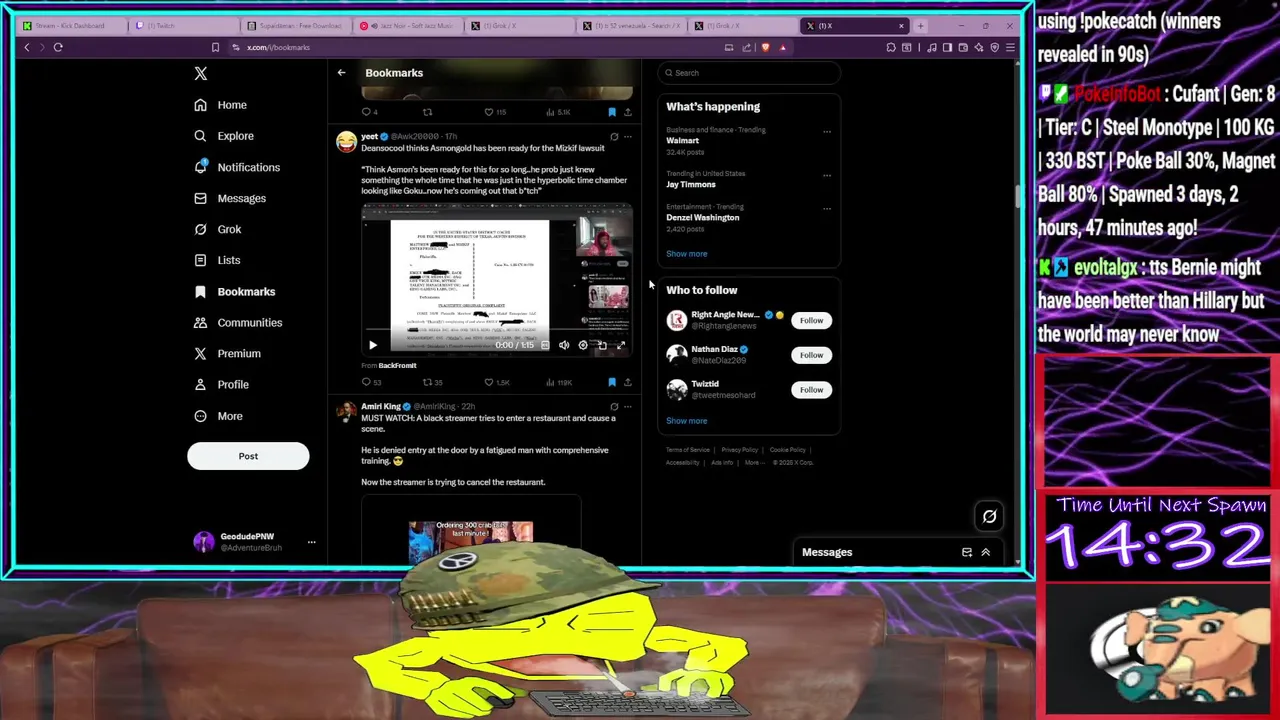Screen dimensions: 1280x720
Task: Click the Brave Shields icon
Action: click(x=766, y=47)
